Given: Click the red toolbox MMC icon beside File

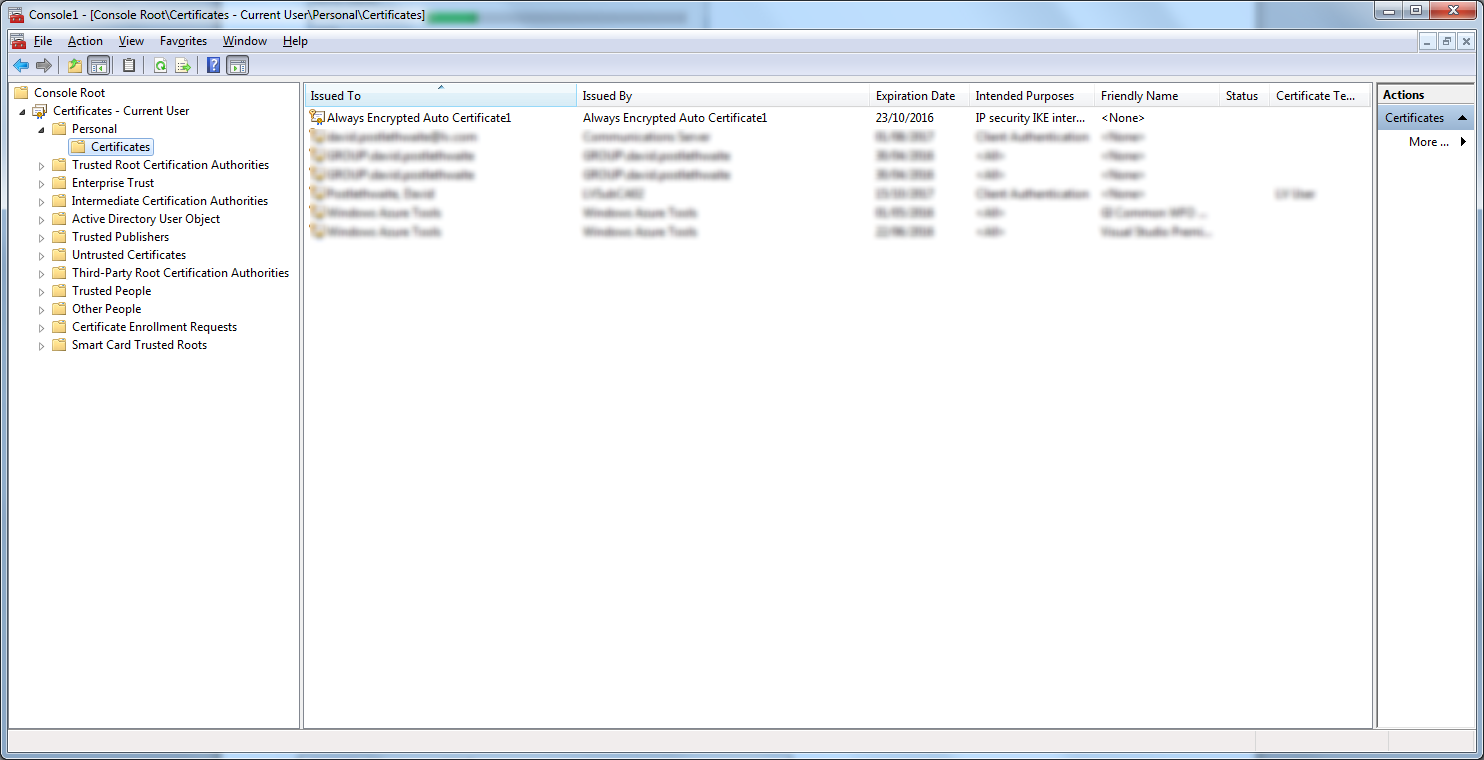Looking at the screenshot, I should coord(18,41).
